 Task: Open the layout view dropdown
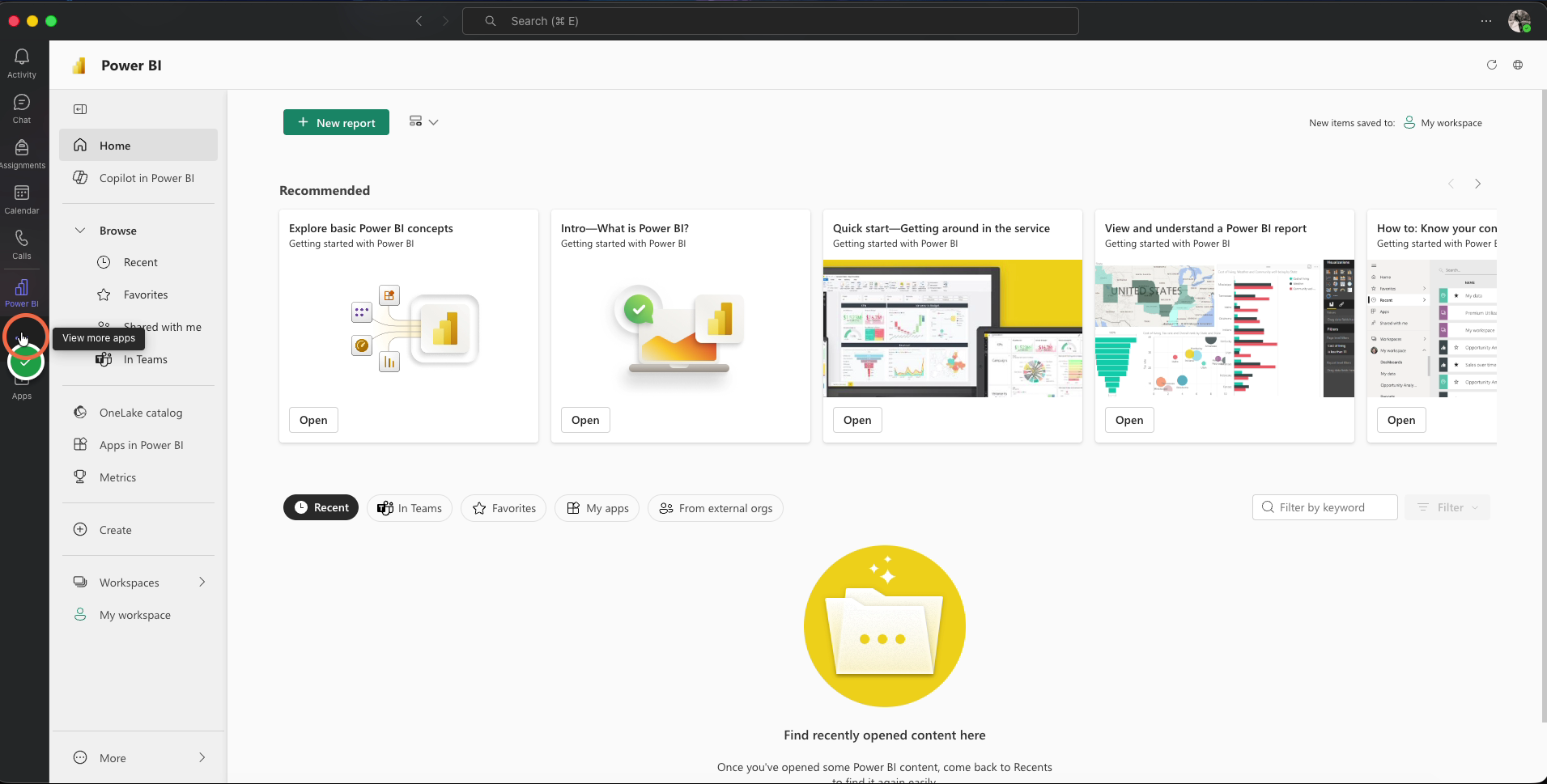click(x=423, y=121)
